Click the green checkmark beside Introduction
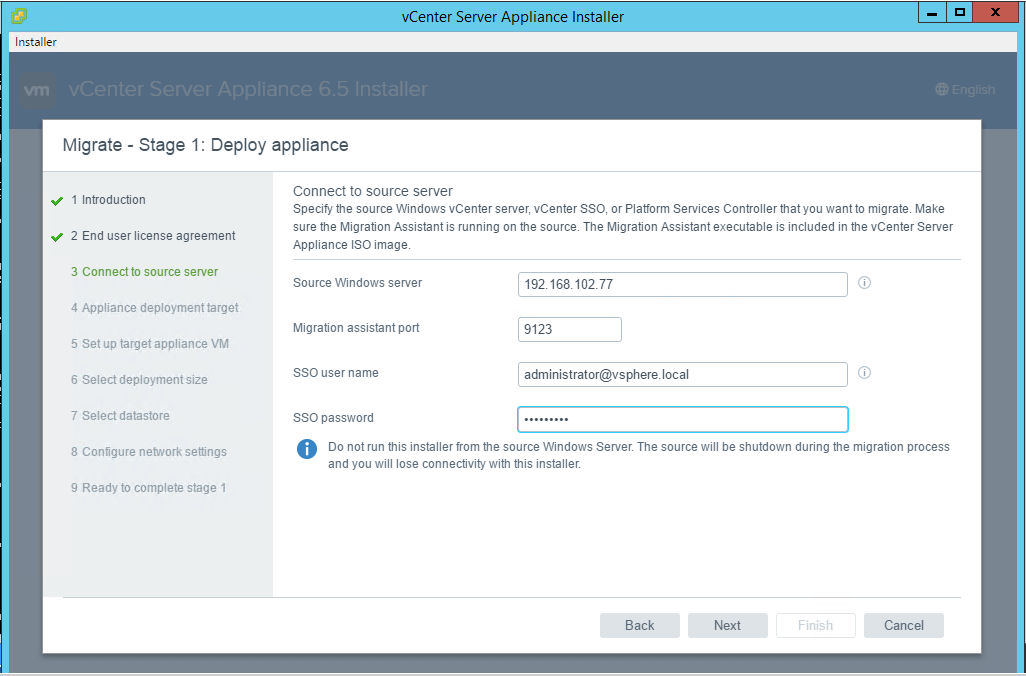 pos(57,201)
